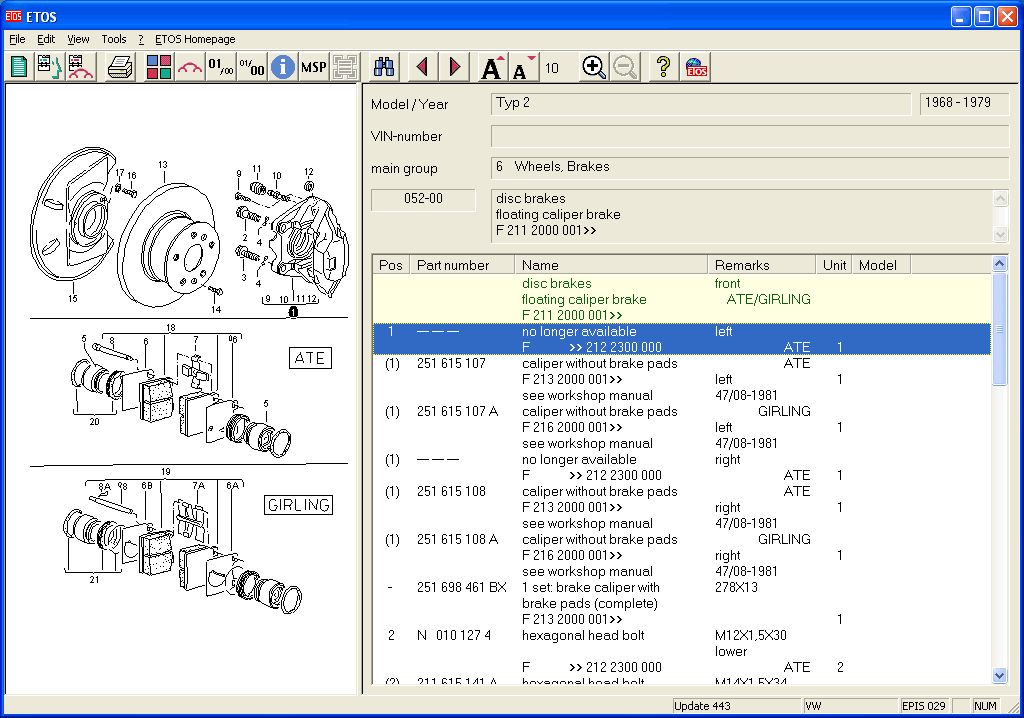Click the NUM indicator in status bar

click(x=985, y=706)
